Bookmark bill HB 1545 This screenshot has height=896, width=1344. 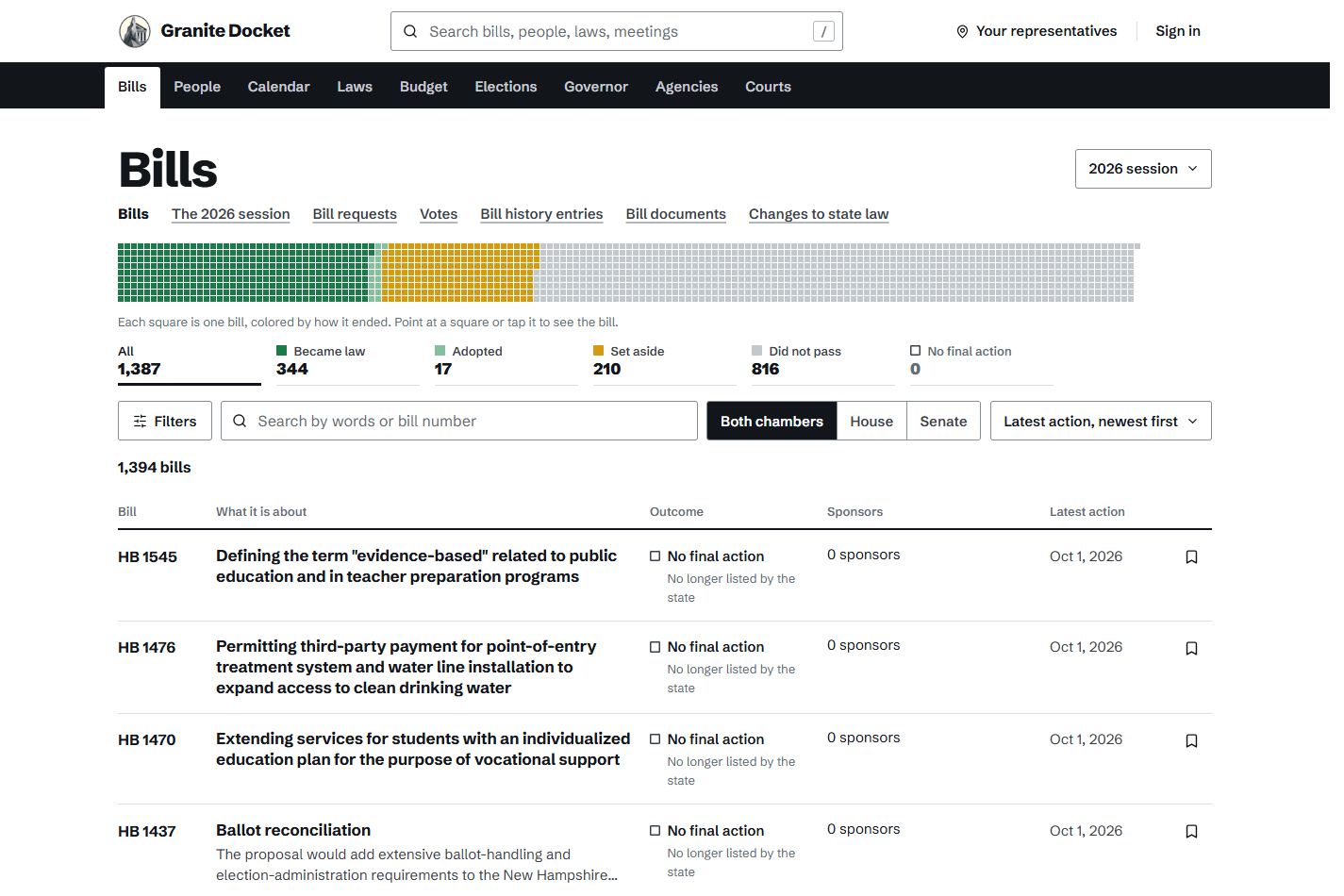(1191, 557)
